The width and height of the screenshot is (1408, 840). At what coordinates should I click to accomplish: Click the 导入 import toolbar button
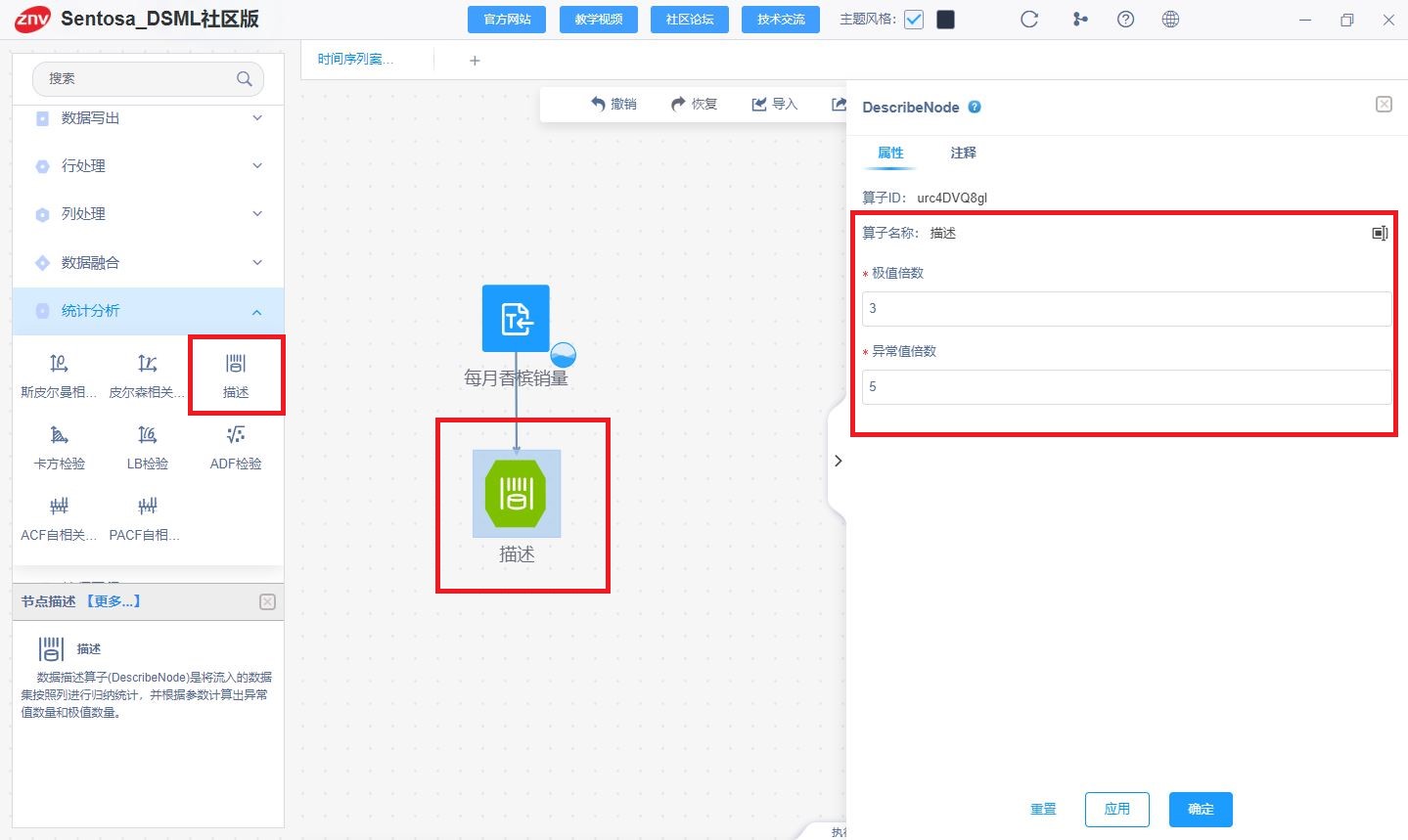(775, 104)
